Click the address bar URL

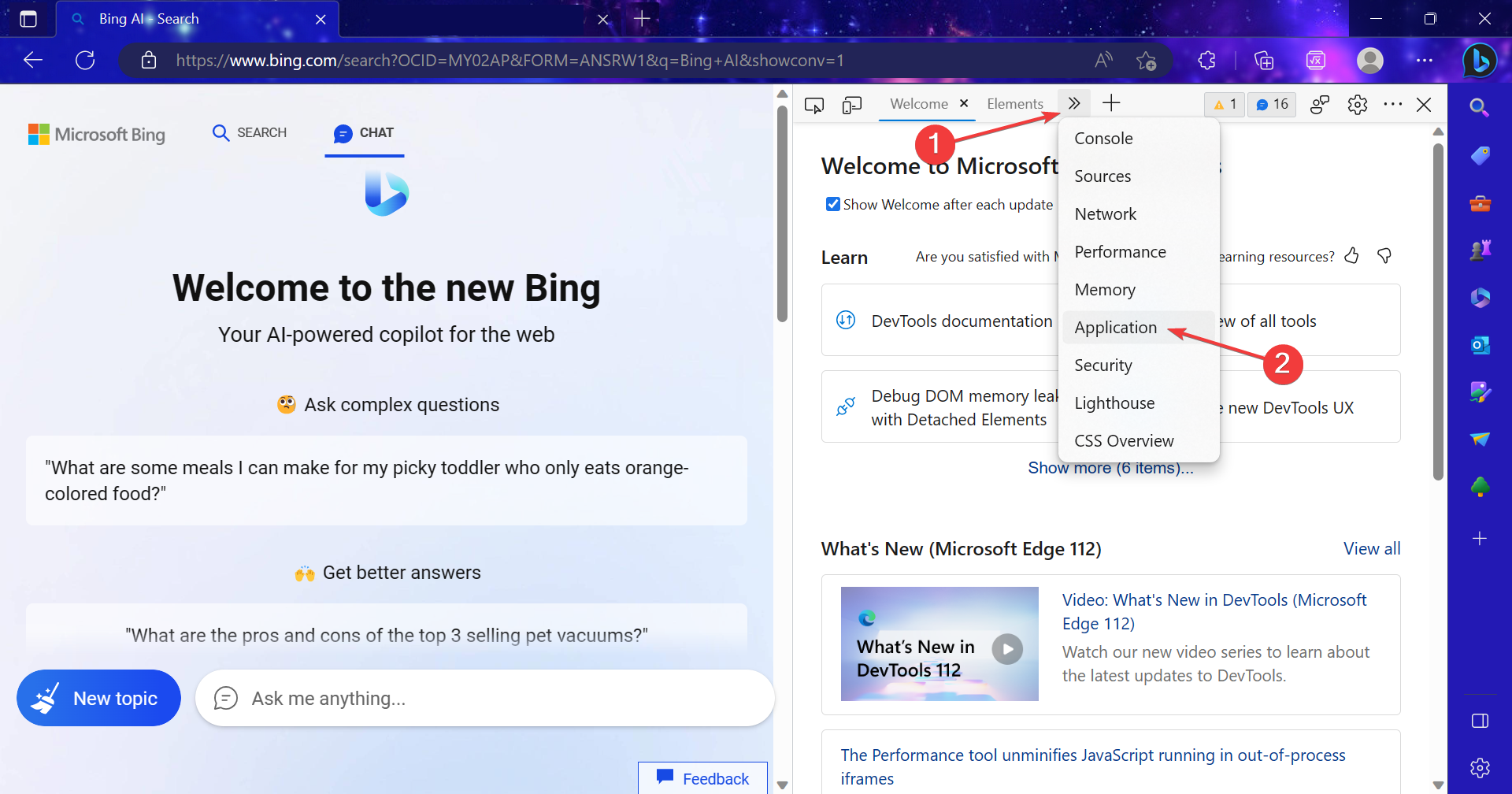point(510,61)
